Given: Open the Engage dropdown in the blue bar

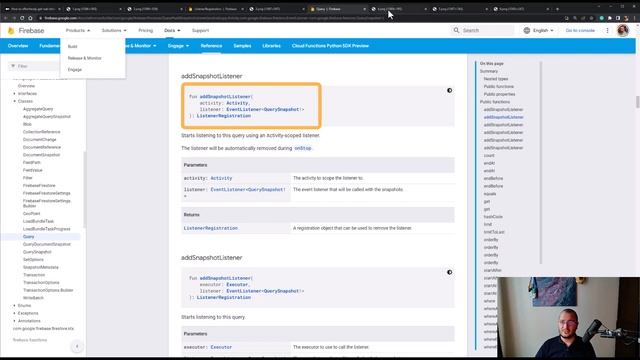Looking at the screenshot, I should click(178, 46).
